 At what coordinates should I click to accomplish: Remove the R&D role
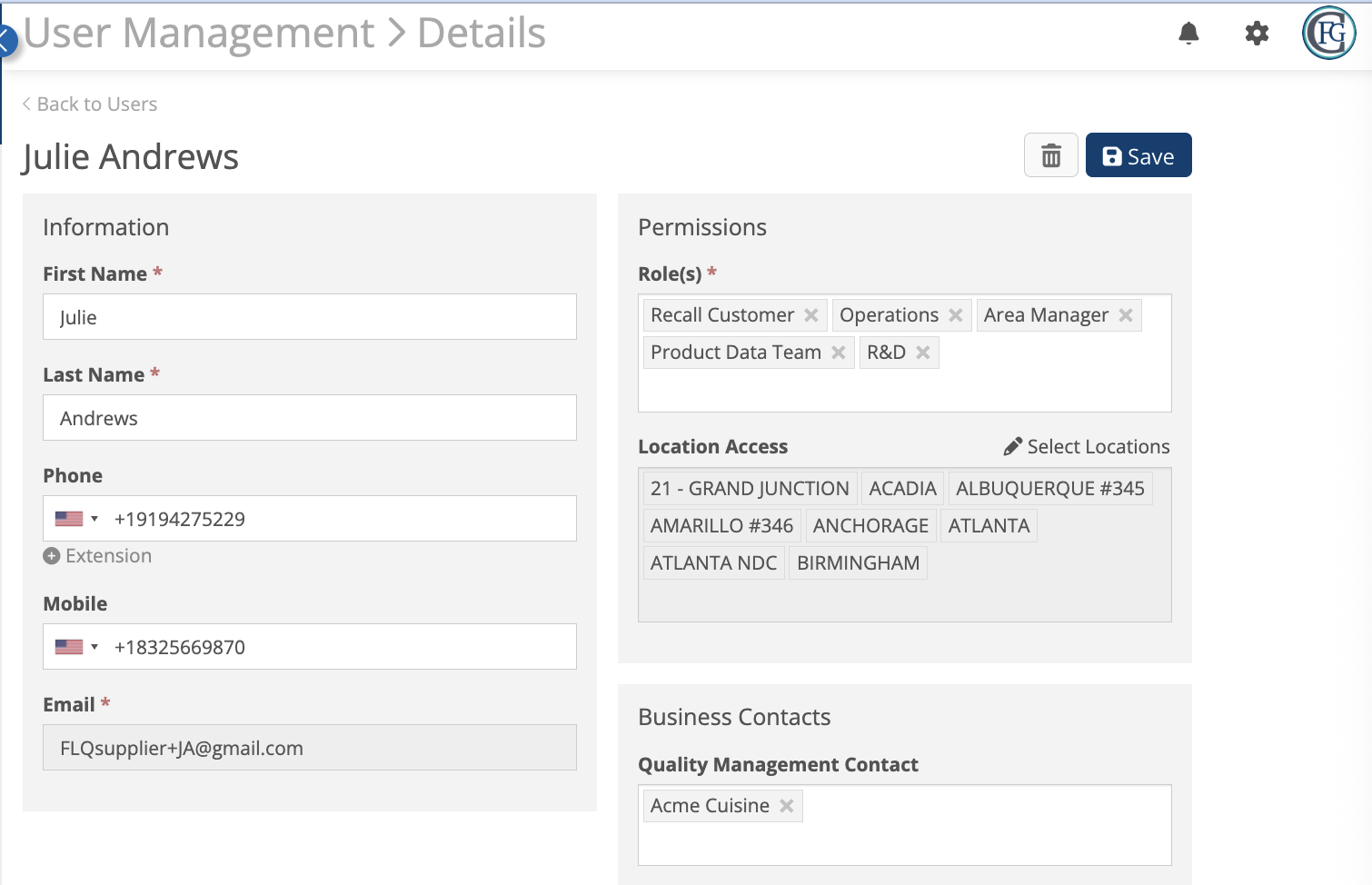click(923, 353)
